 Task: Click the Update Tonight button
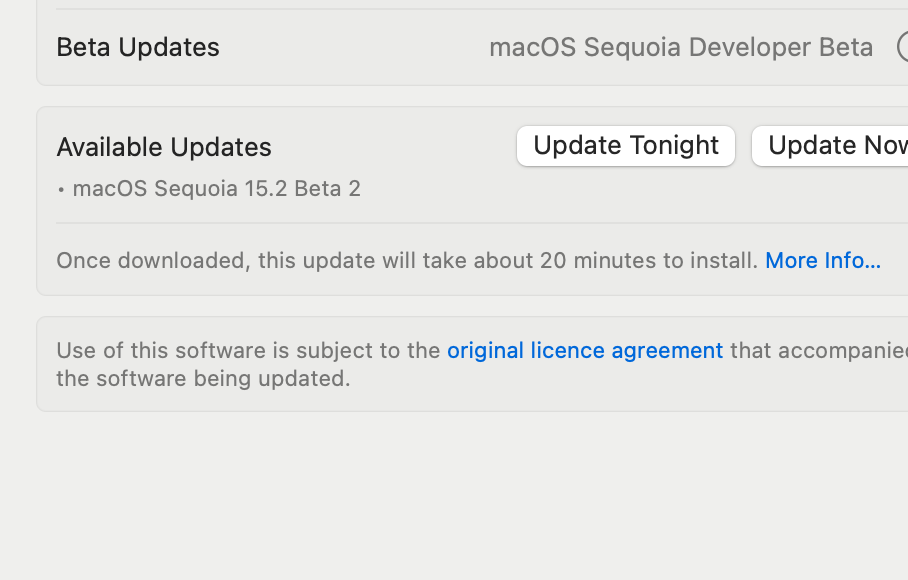[x=626, y=146]
